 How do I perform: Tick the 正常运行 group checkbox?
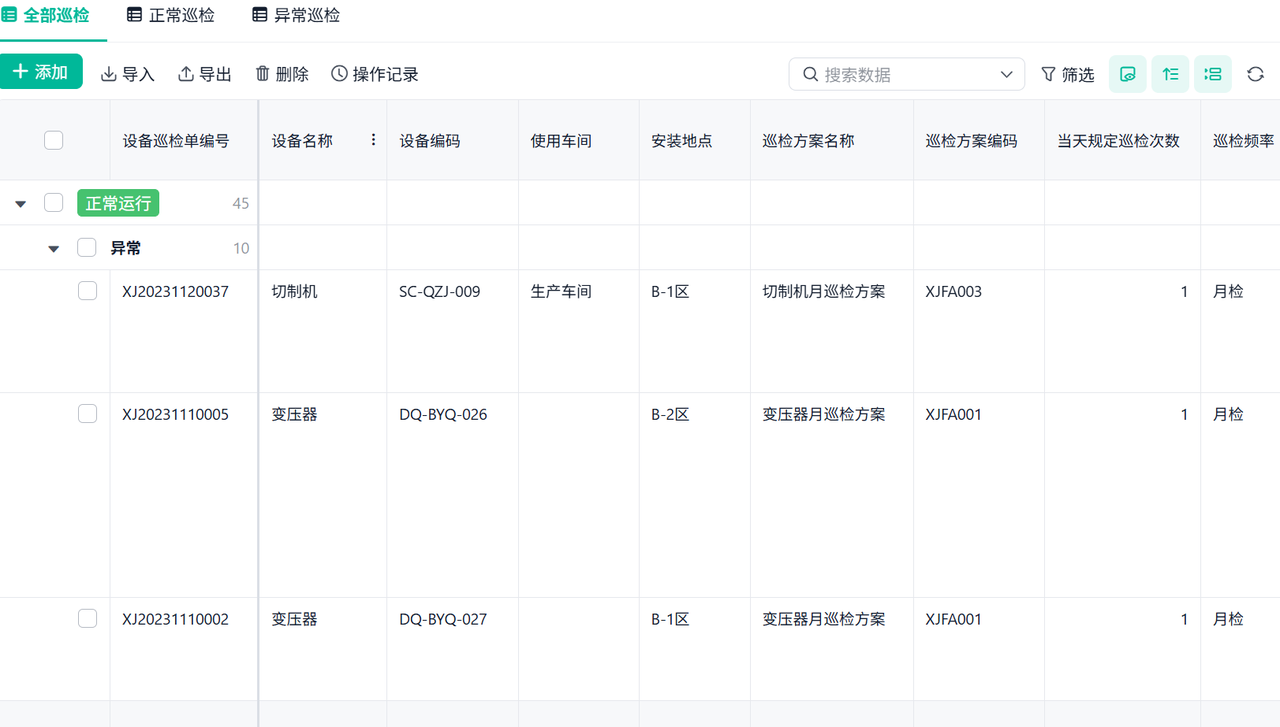pyautogui.click(x=54, y=203)
